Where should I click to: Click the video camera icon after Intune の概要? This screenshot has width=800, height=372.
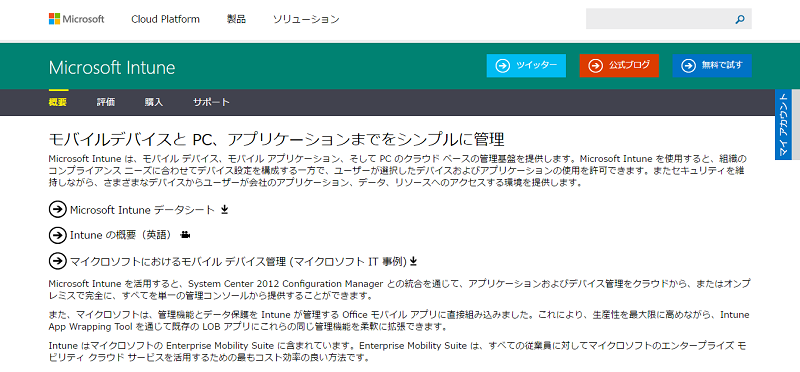(x=186, y=235)
